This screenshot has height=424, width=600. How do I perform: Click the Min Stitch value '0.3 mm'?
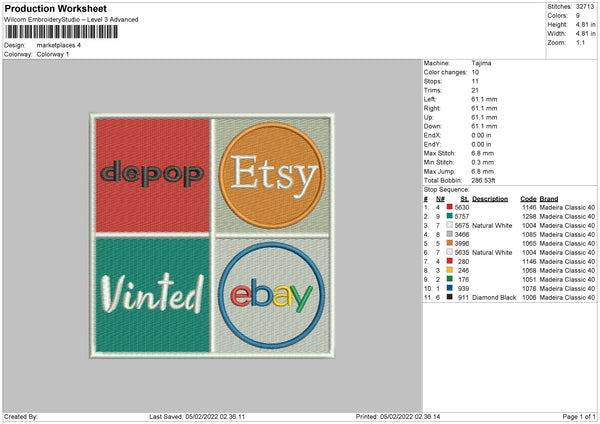click(x=483, y=162)
